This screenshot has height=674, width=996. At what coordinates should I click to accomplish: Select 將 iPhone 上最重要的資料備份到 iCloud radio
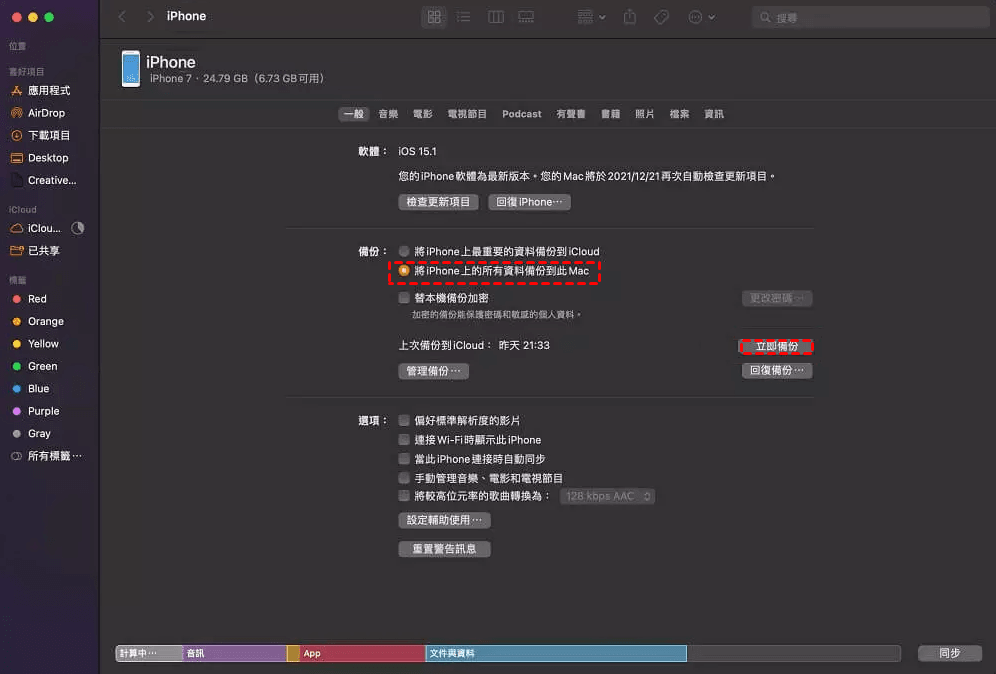click(404, 251)
